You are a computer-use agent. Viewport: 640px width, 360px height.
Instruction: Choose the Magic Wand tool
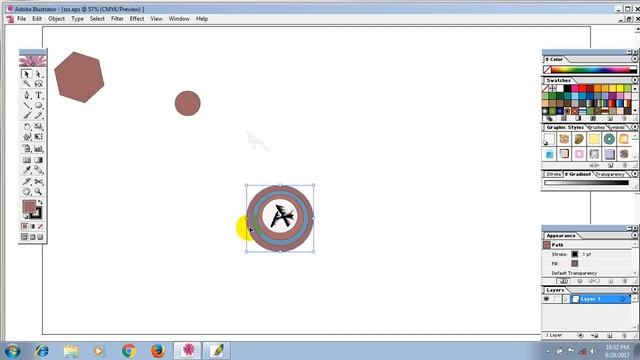click(x=27, y=84)
